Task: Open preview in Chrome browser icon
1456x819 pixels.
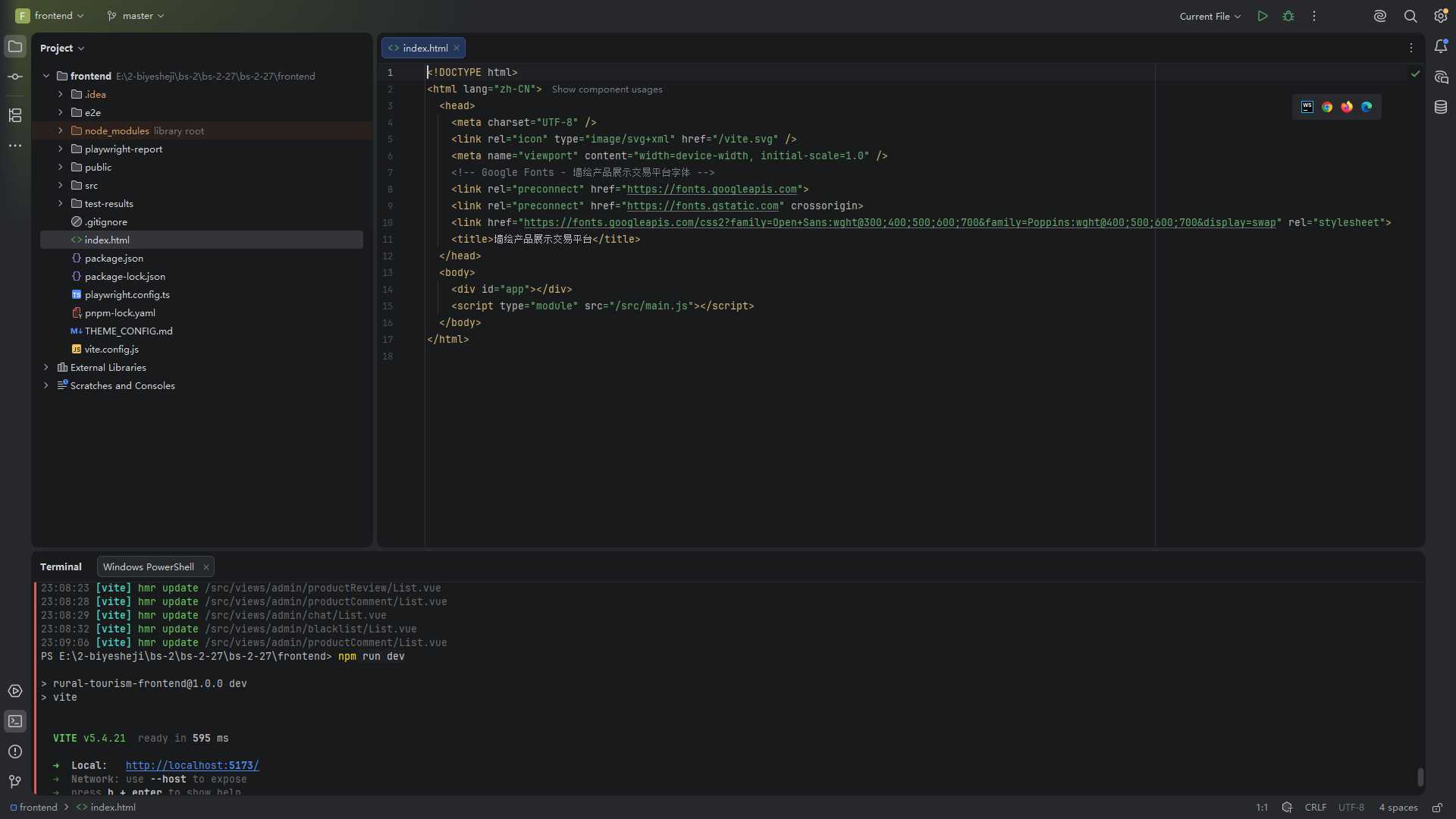Action: coord(1327,107)
